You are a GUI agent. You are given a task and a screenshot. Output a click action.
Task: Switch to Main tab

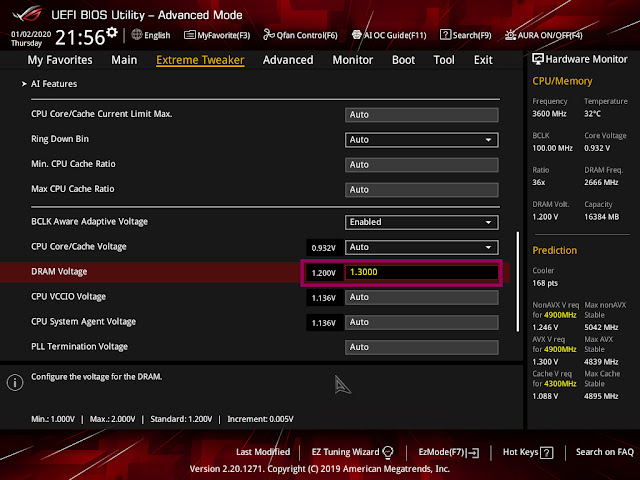(x=124, y=60)
